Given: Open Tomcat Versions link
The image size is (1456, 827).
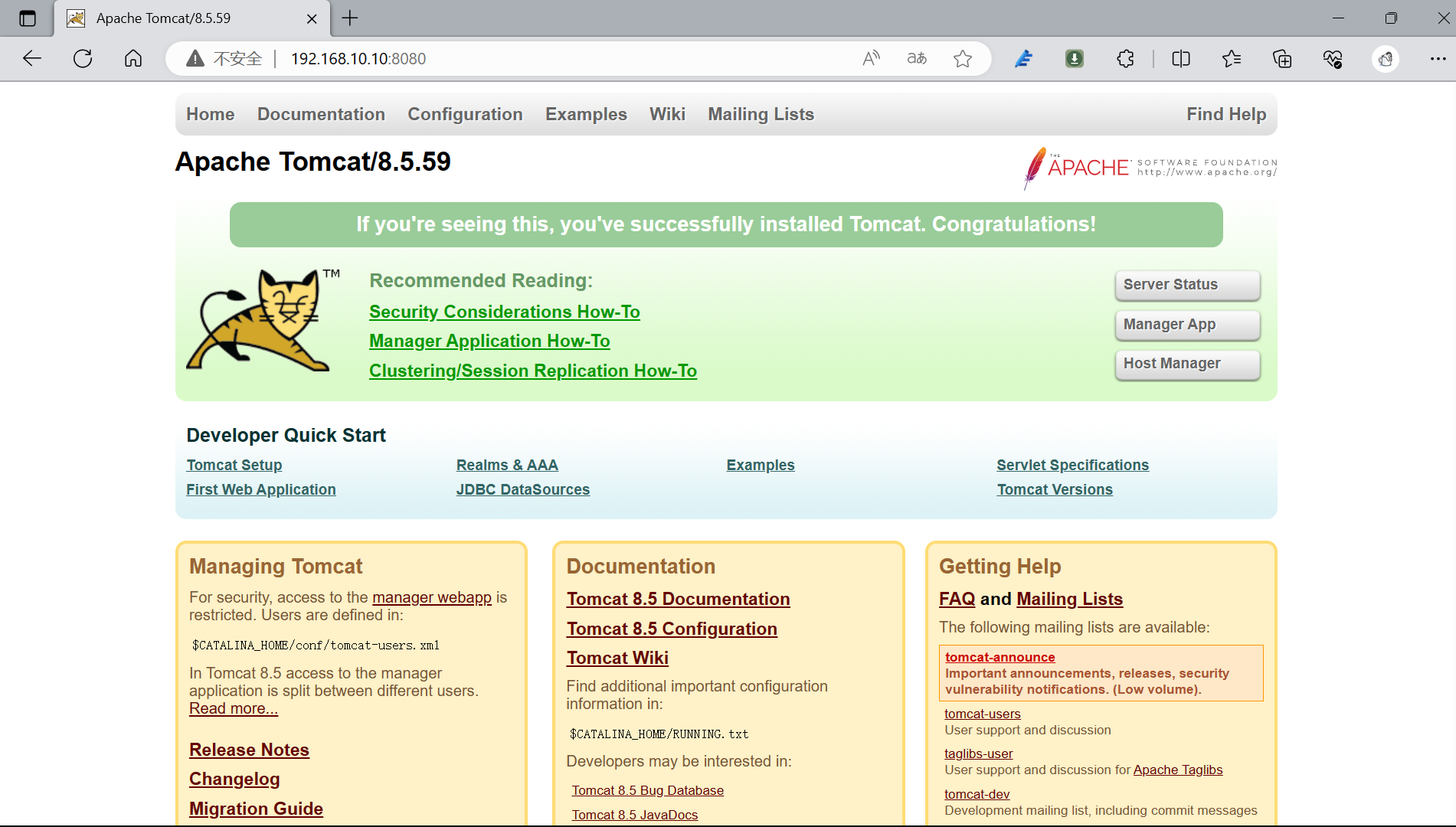Looking at the screenshot, I should coord(1055,489).
